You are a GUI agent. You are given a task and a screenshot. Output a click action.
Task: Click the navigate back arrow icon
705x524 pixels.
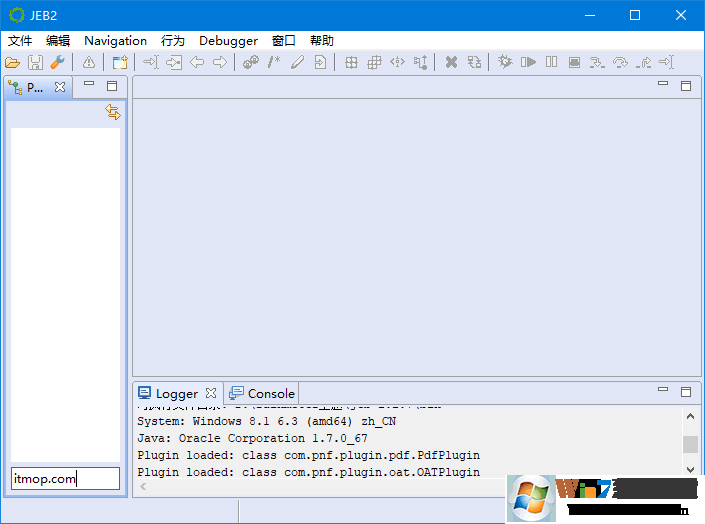197,62
